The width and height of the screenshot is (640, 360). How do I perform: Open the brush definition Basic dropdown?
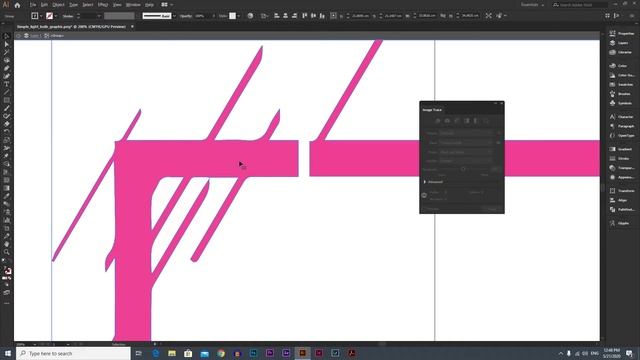[174, 16]
